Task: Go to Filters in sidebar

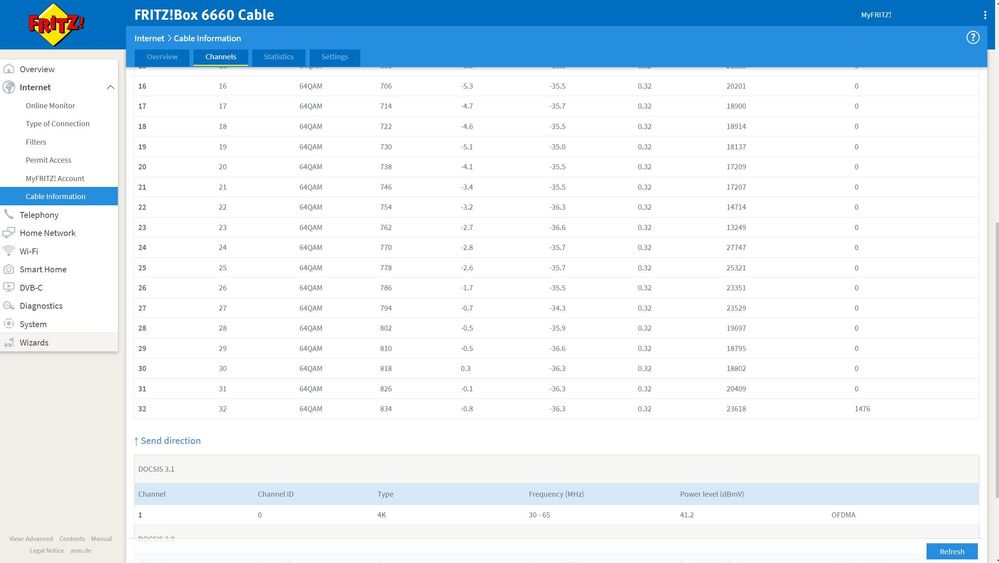Action: pyautogui.click(x=36, y=142)
